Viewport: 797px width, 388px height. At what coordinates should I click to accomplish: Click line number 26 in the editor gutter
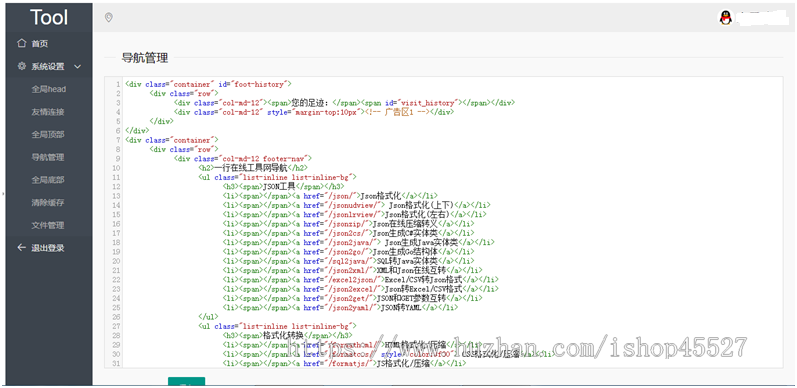coord(116,317)
